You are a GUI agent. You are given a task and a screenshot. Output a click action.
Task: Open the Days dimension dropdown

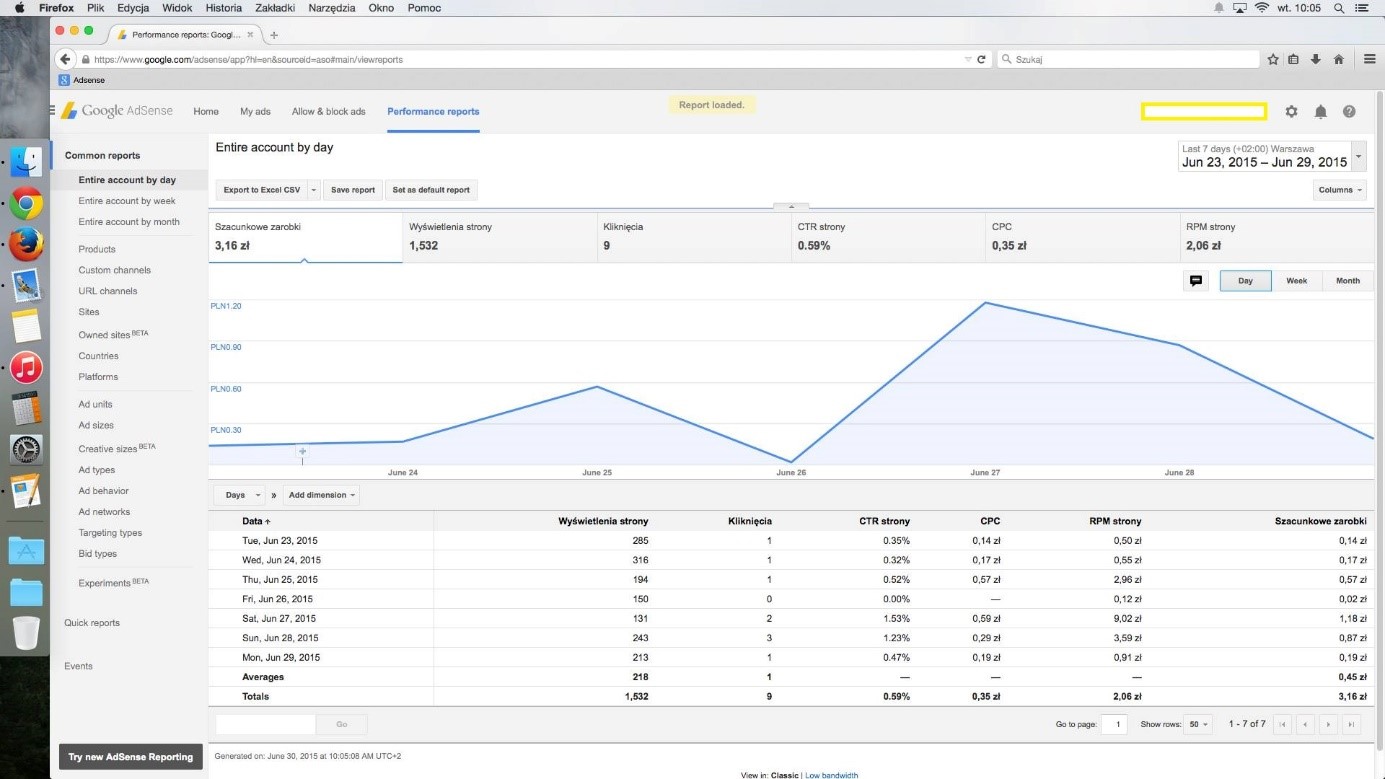(x=240, y=495)
